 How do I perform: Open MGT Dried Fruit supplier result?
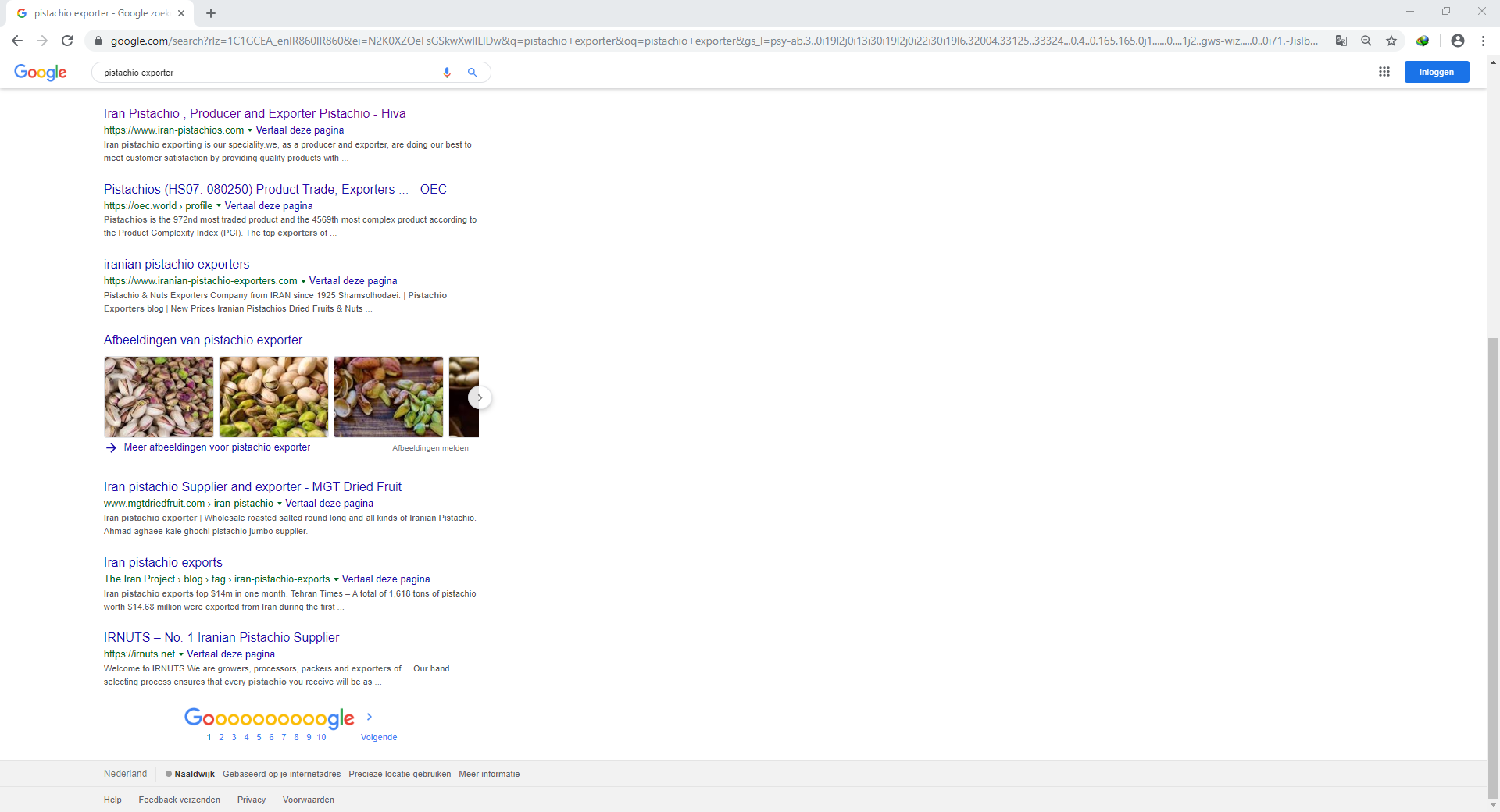(x=252, y=487)
